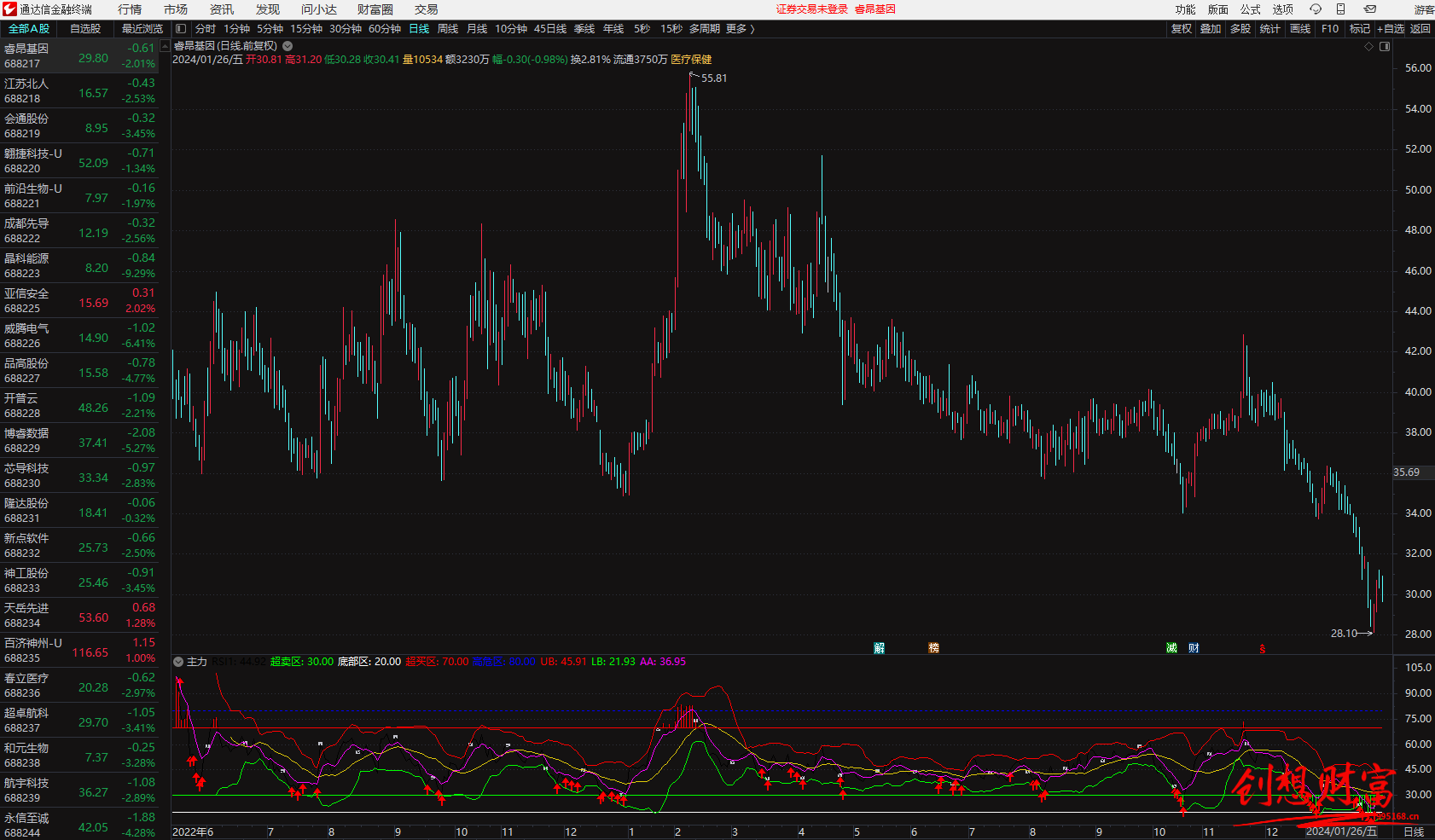Open the 财富圈 menu

[375, 9]
